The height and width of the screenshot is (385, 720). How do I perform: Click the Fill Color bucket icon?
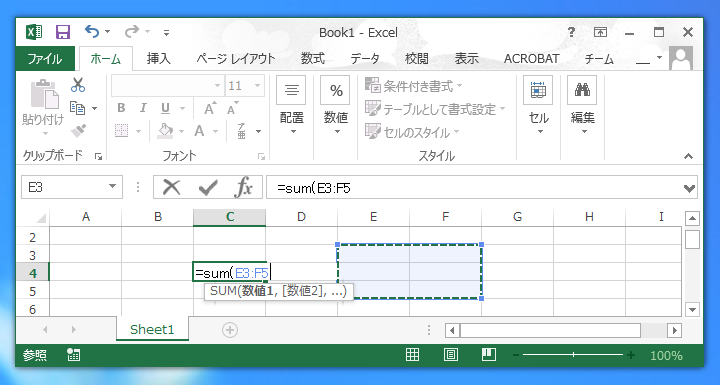(165, 131)
